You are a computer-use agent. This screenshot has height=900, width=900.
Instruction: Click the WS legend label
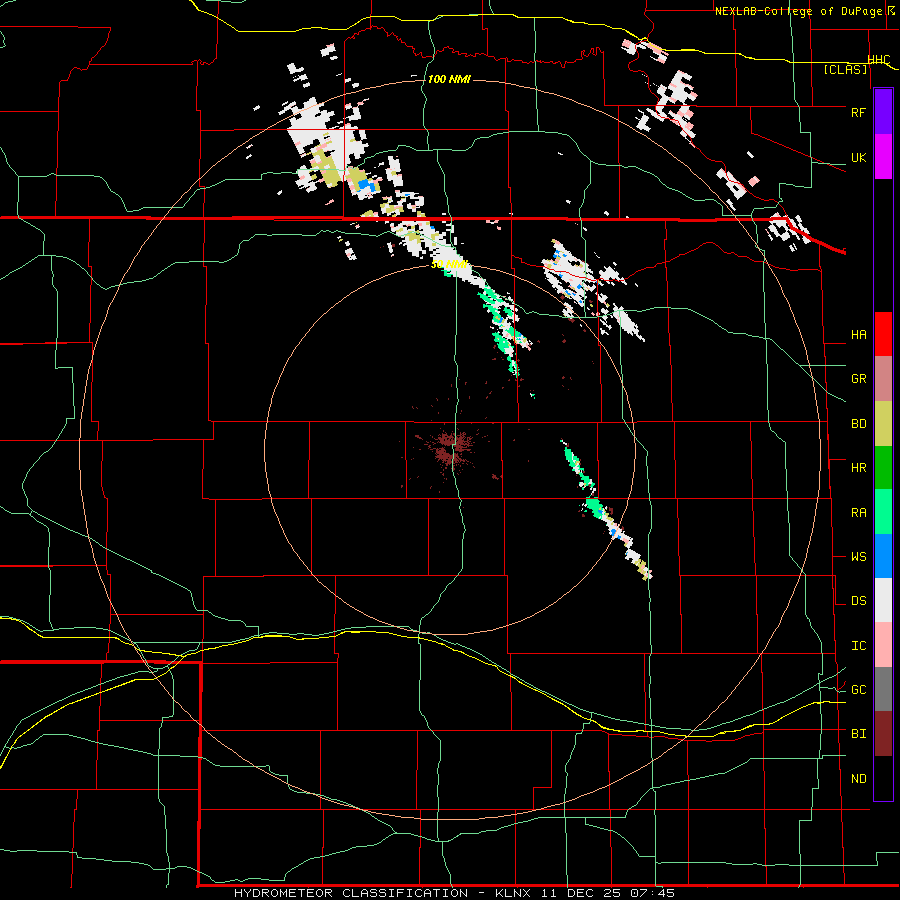pos(858,557)
